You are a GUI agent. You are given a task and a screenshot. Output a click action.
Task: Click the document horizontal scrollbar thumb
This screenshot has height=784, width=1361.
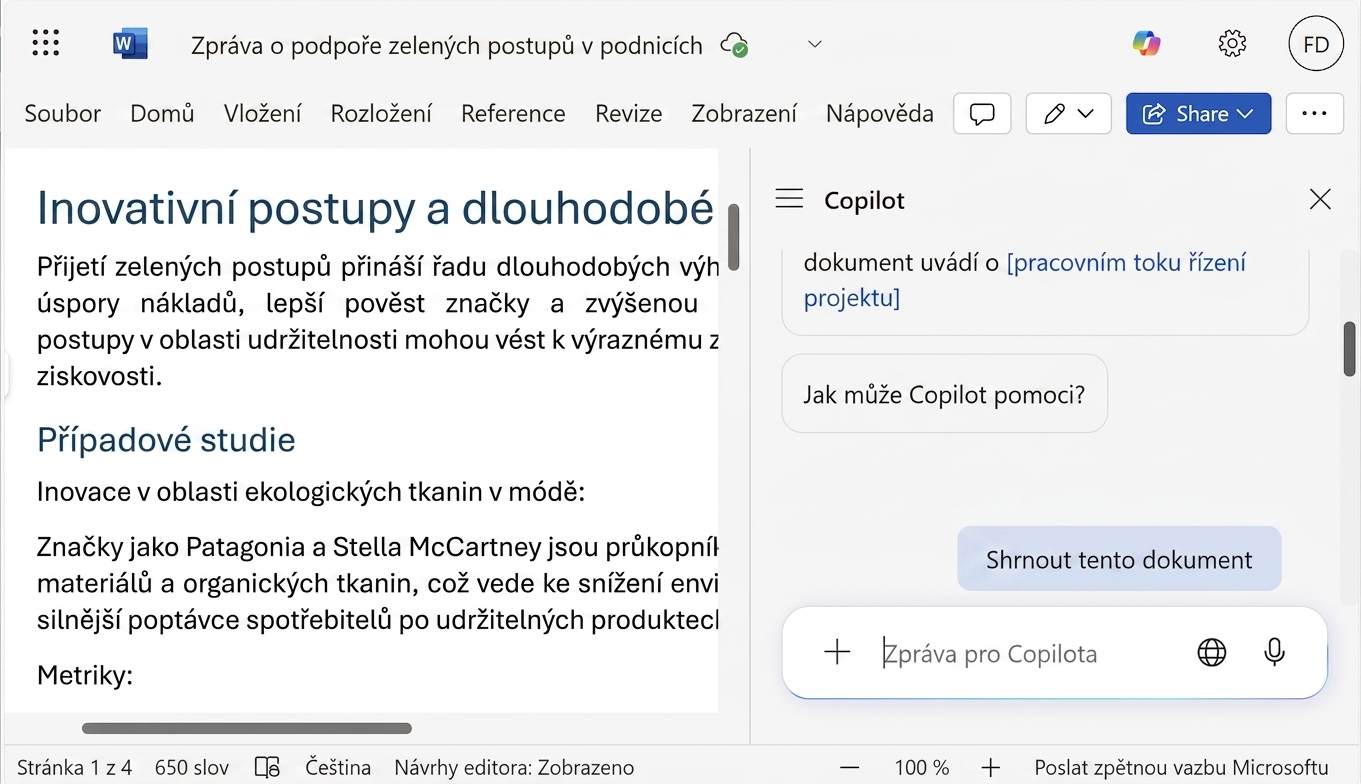246,728
